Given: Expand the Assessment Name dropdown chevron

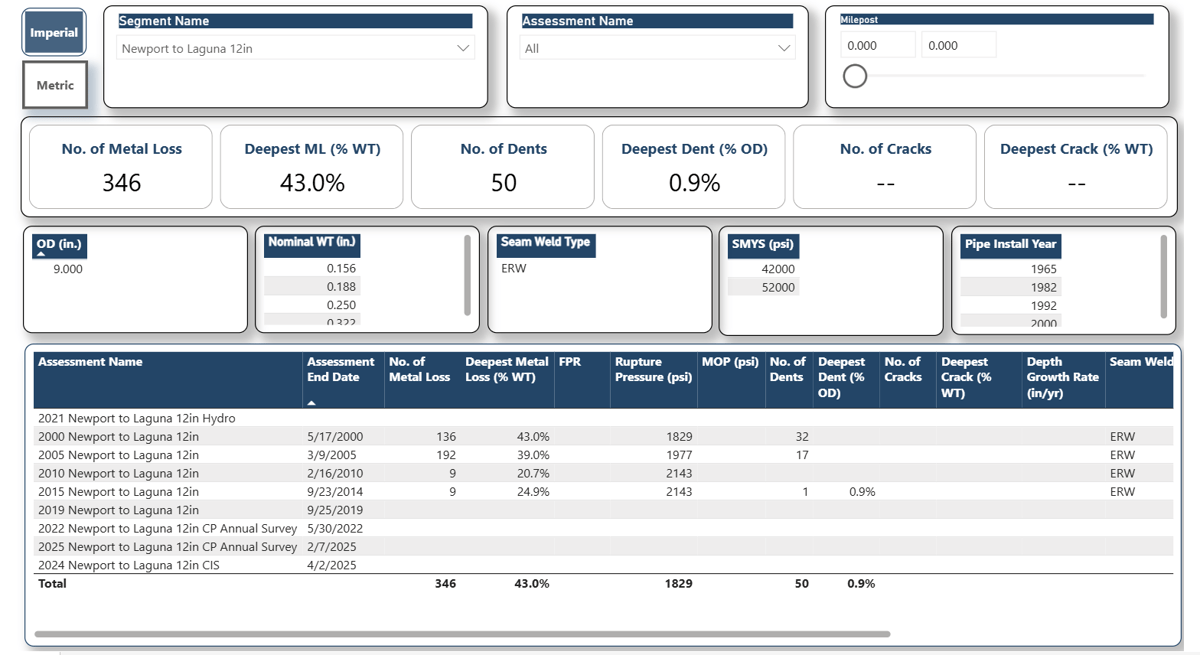Looking at the screenshot, I should (x=784, y=48).
